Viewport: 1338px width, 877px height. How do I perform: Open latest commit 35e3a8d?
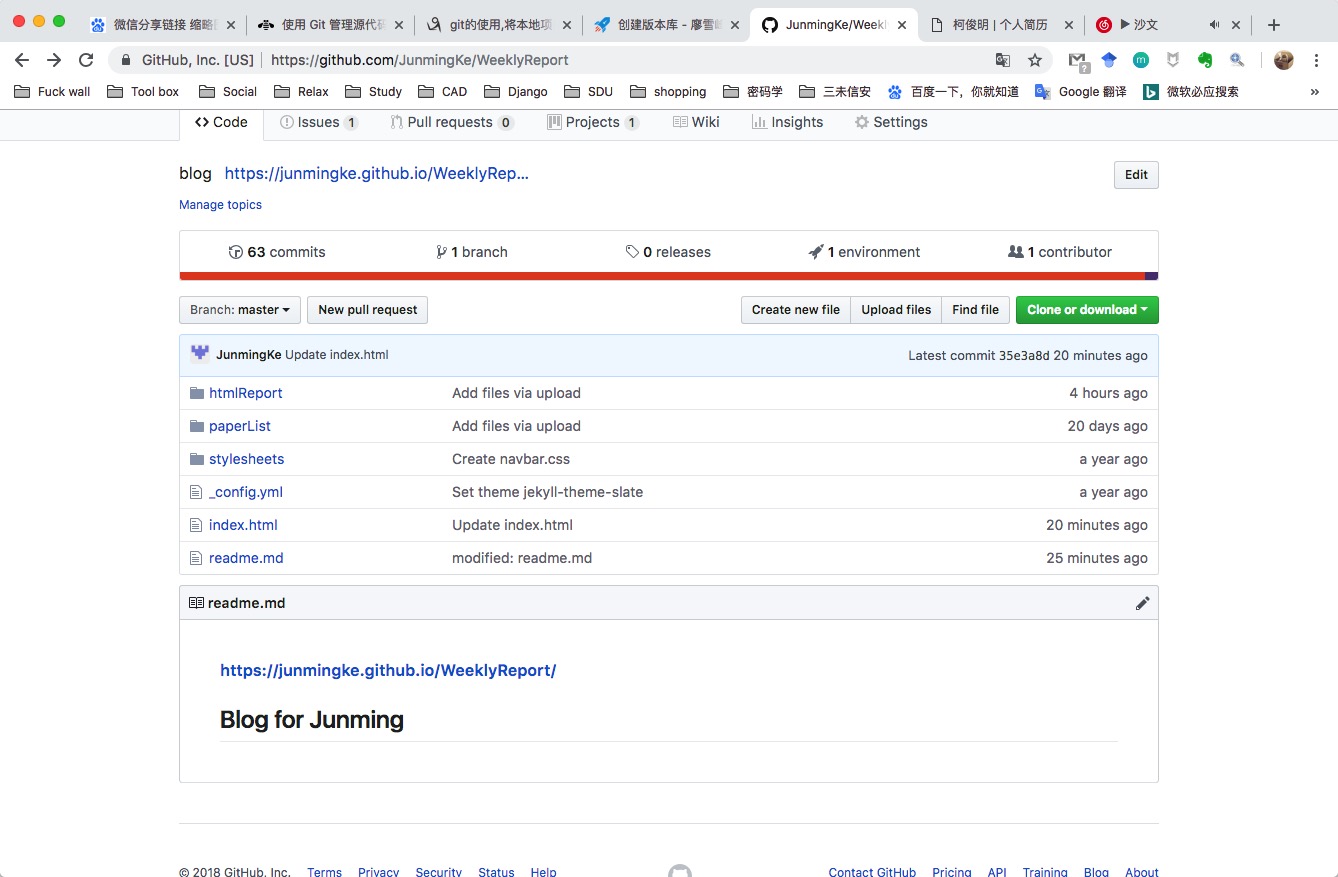pyautogui.click(x=1024, y=355)
